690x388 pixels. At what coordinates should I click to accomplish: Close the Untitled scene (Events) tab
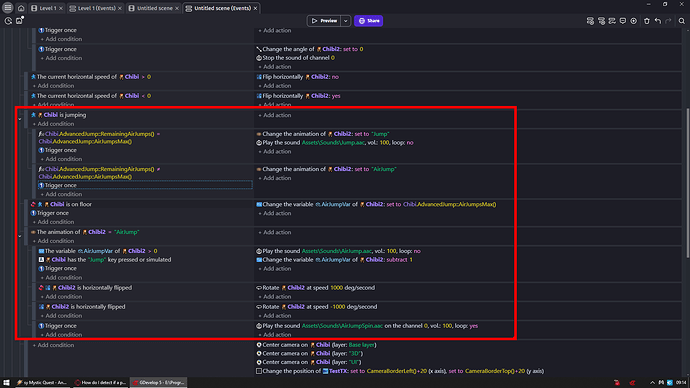(x=255, y=8)
